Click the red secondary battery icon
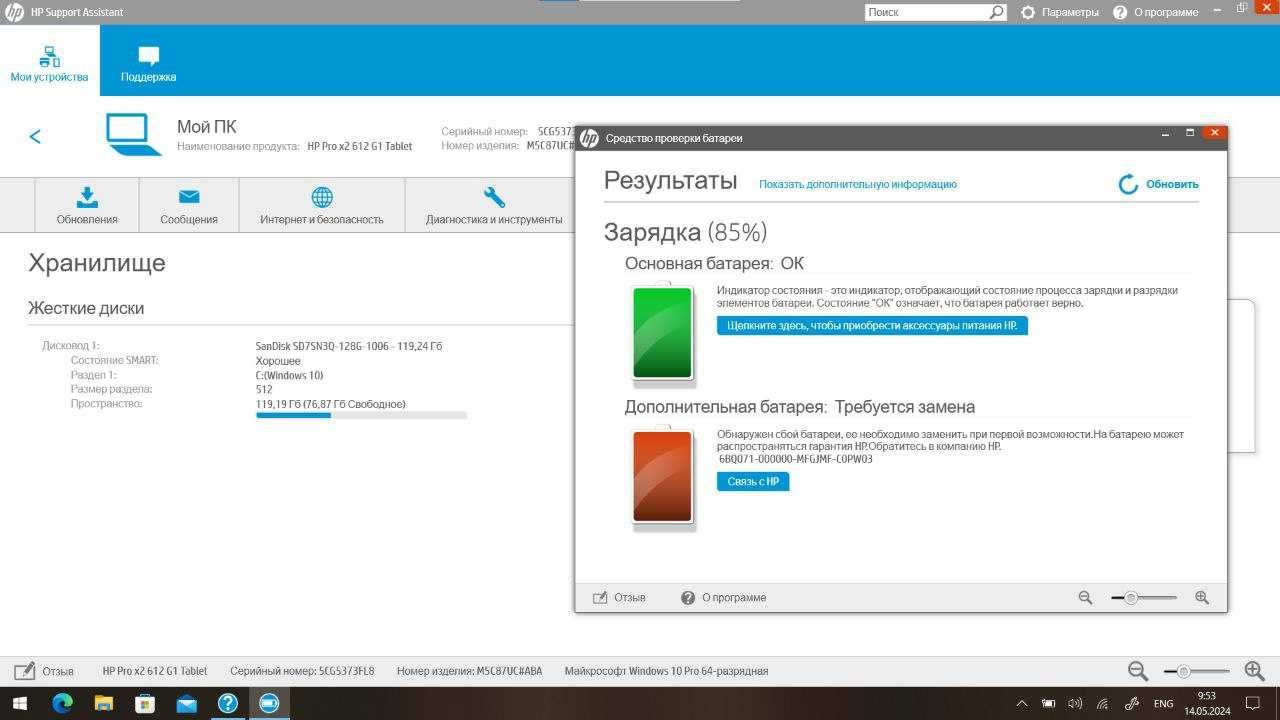1280x720 pixels. point(663,477)
